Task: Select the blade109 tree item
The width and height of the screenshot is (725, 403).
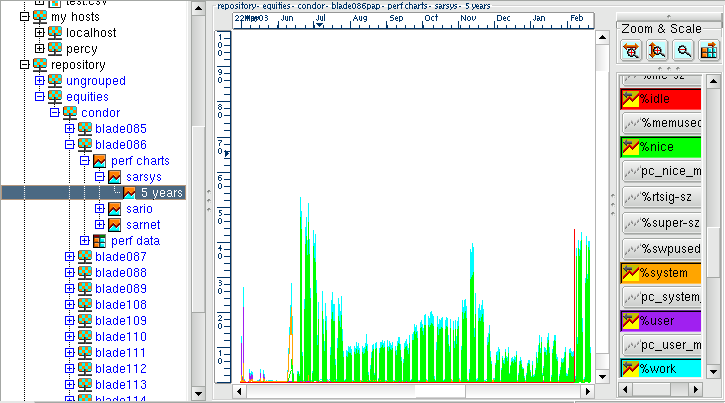Action: click(121, 321)
